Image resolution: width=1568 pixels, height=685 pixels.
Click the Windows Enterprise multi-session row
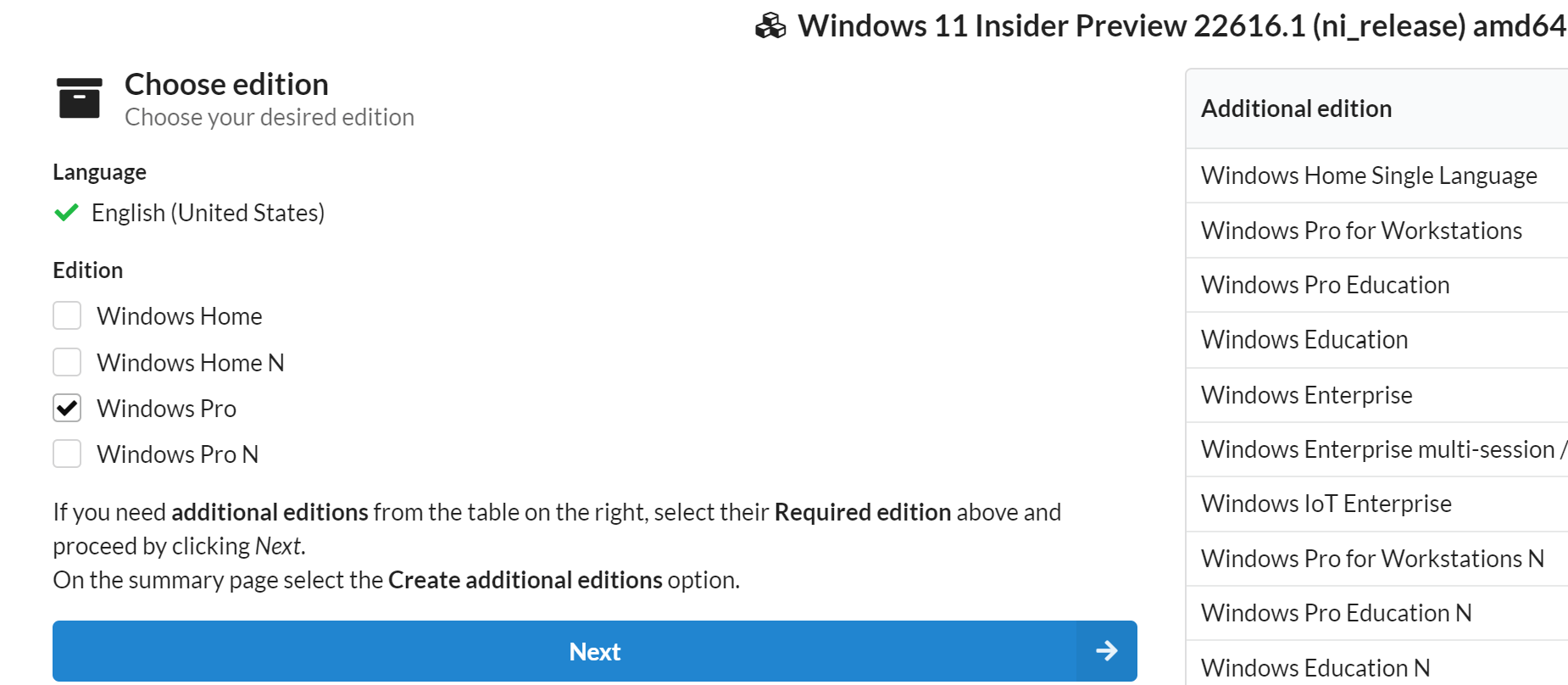(x=1376, y=449)
